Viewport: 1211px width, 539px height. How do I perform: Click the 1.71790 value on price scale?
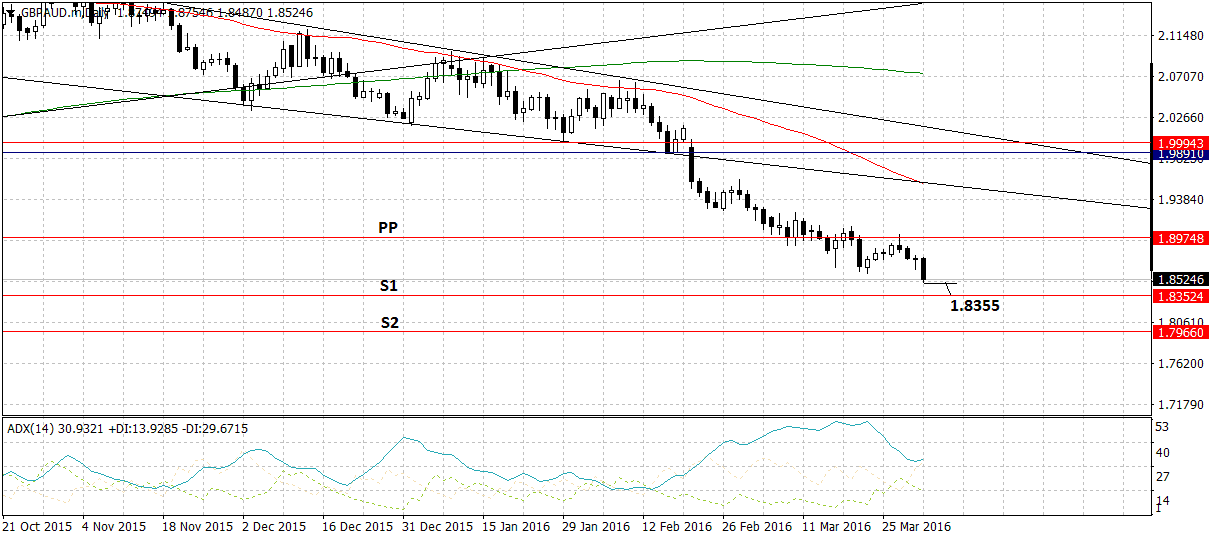coord(1176,405)
